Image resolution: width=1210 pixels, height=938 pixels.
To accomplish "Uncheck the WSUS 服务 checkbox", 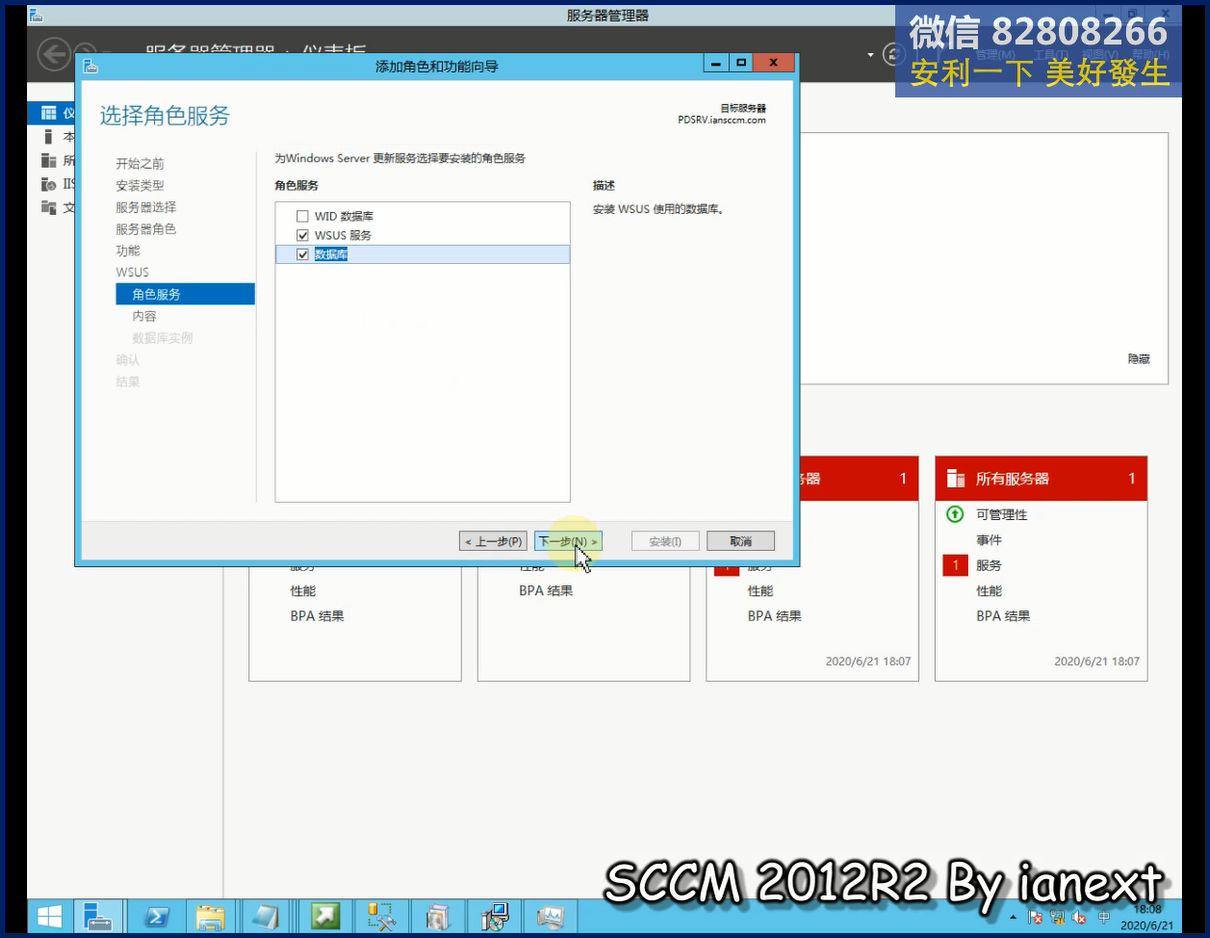I will click(302, 235).
